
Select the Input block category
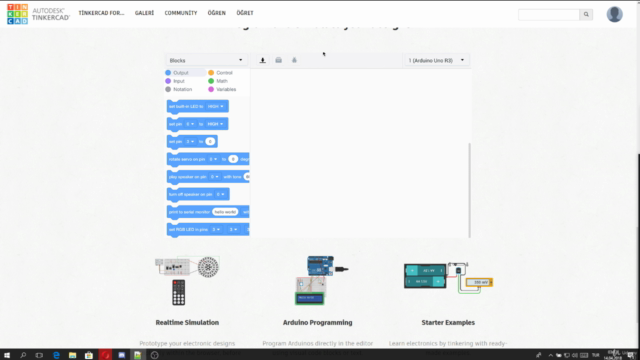(175, 81)
